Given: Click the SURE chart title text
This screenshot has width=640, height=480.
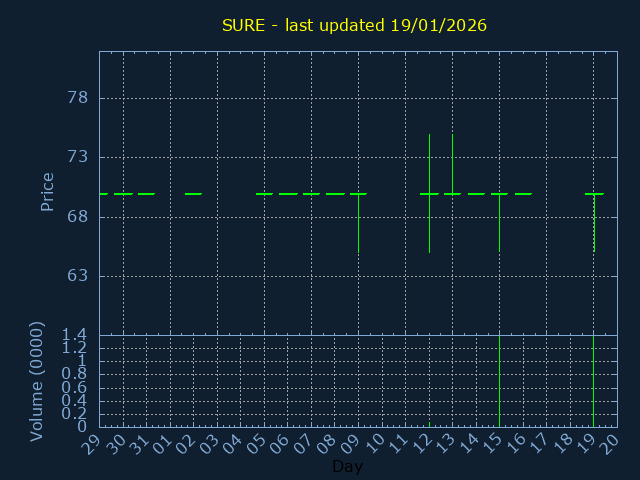Looking at the screenshot, I should pos(354,25).
